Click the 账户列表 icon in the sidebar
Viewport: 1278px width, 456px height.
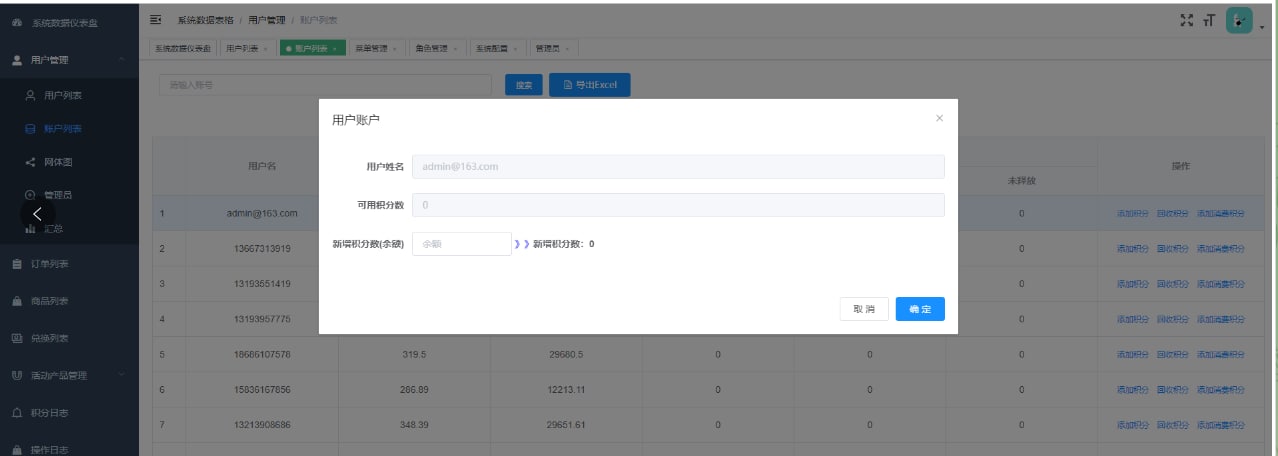(30, 129)
